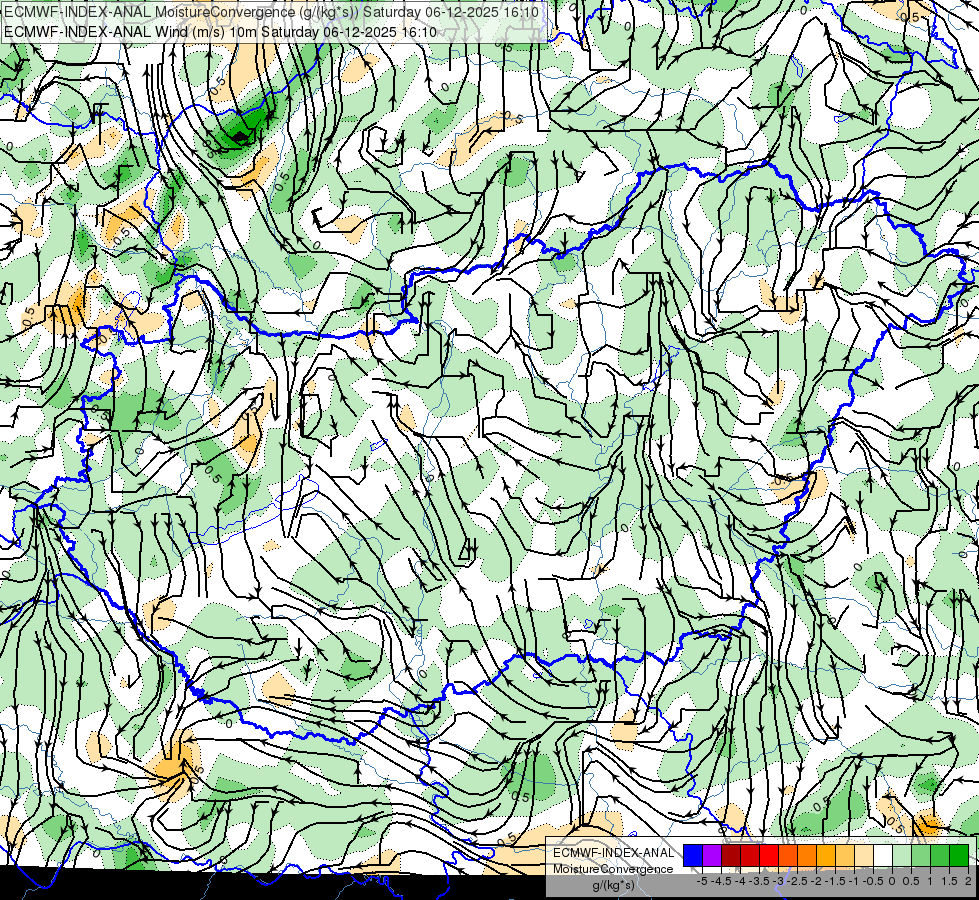Click the pale peach legend swatch
Image resolution: width=979 pixels, height=900 pixels.
863,855
